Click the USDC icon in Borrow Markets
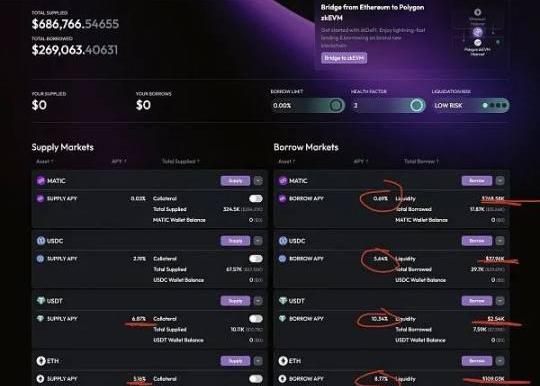The image size is (540, 386). [x=283, y=241]
